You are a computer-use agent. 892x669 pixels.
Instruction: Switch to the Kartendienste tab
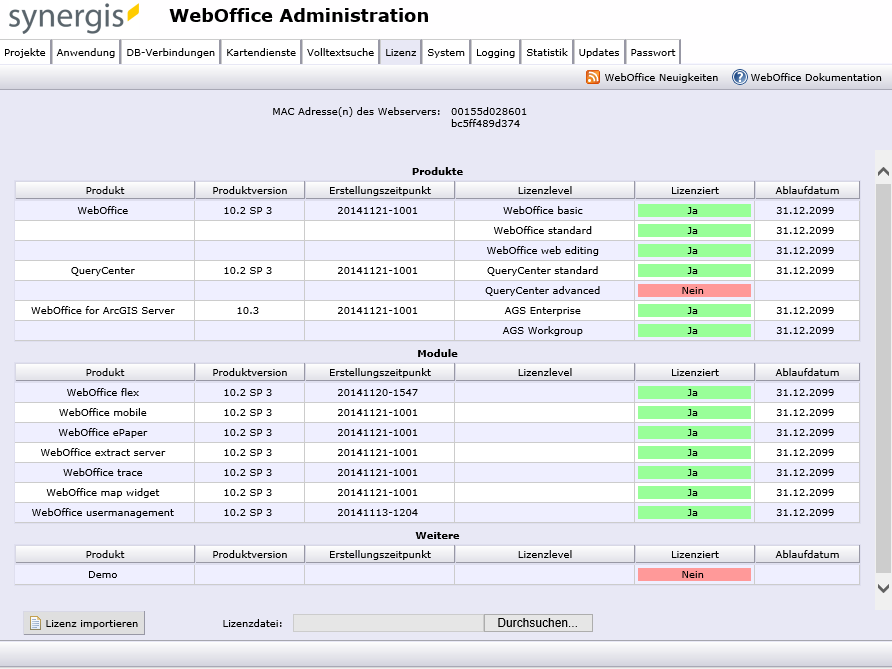261,51
